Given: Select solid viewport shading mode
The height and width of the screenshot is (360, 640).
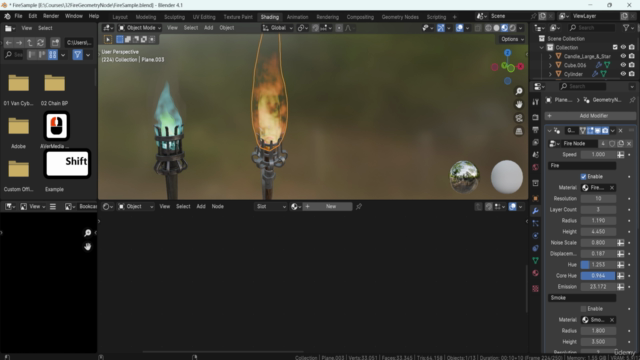Looking at the screenshot, I should click(x=496, y=28).
